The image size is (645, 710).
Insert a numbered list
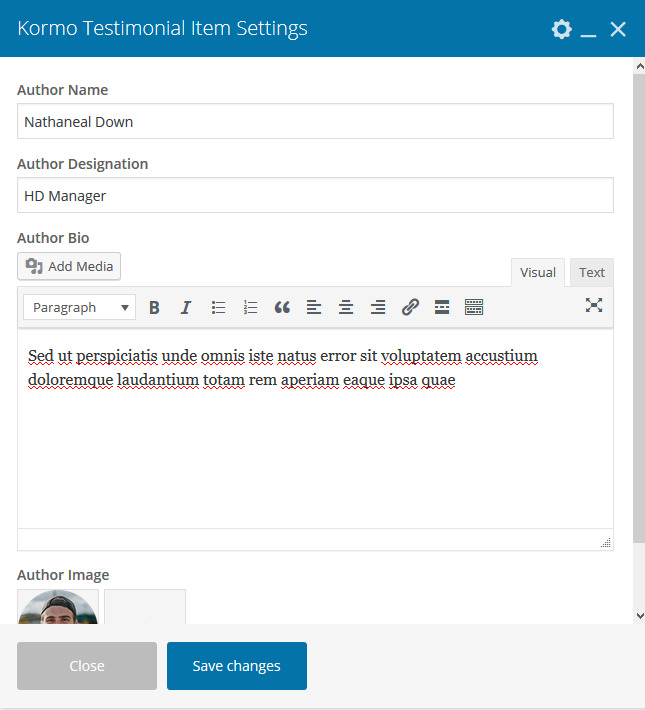250,308
